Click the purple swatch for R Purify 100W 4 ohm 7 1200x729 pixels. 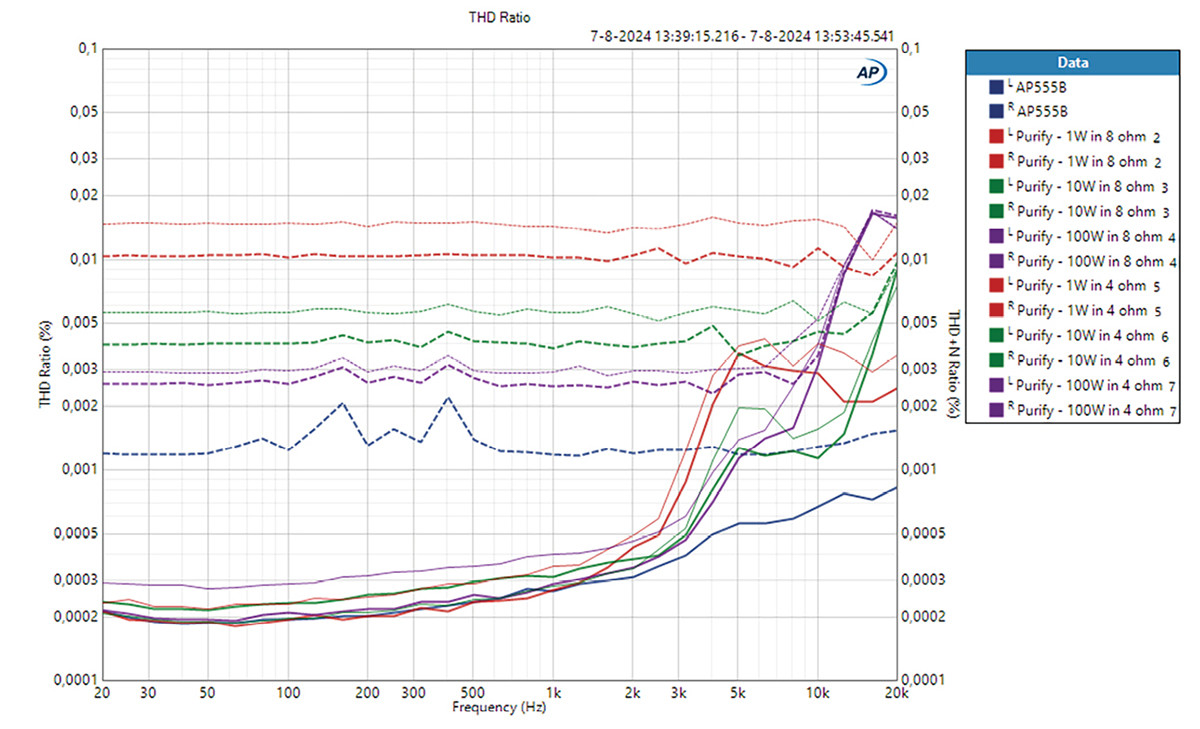tap(995, 410)
